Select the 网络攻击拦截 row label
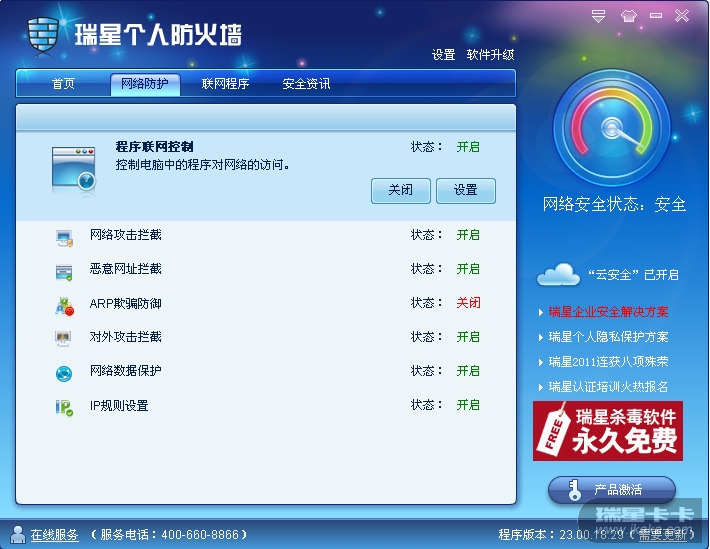This screenshot has width=710, height=549. (x=125, y=235)
